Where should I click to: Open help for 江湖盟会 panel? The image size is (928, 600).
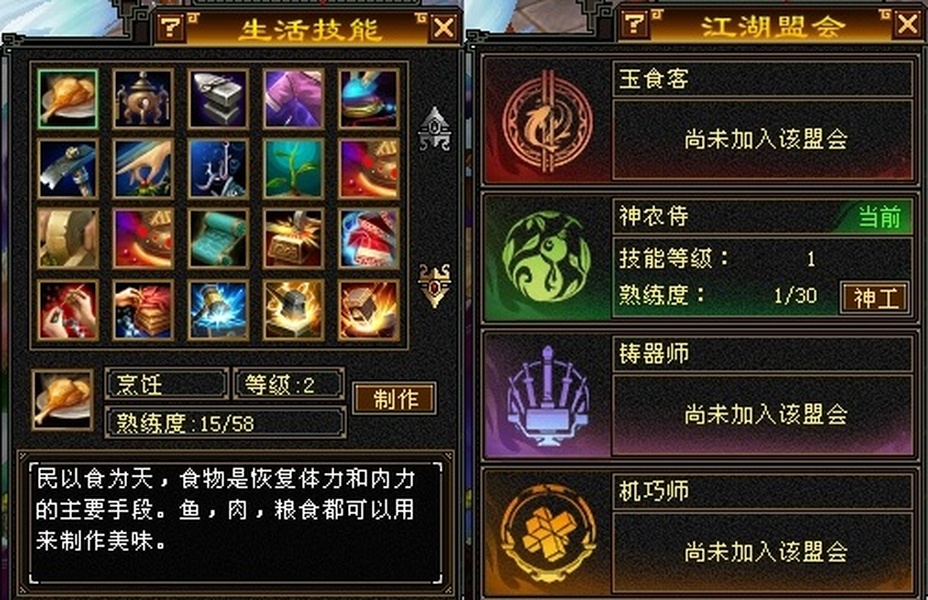[x=635, y=24]
